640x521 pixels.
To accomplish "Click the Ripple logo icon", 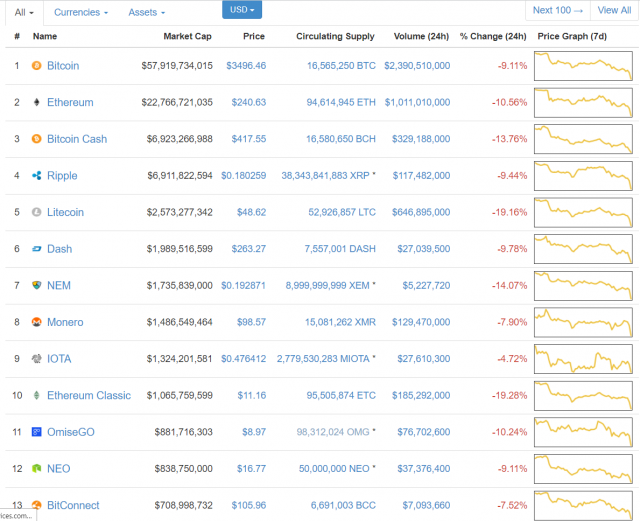I will tap(37, 176).
